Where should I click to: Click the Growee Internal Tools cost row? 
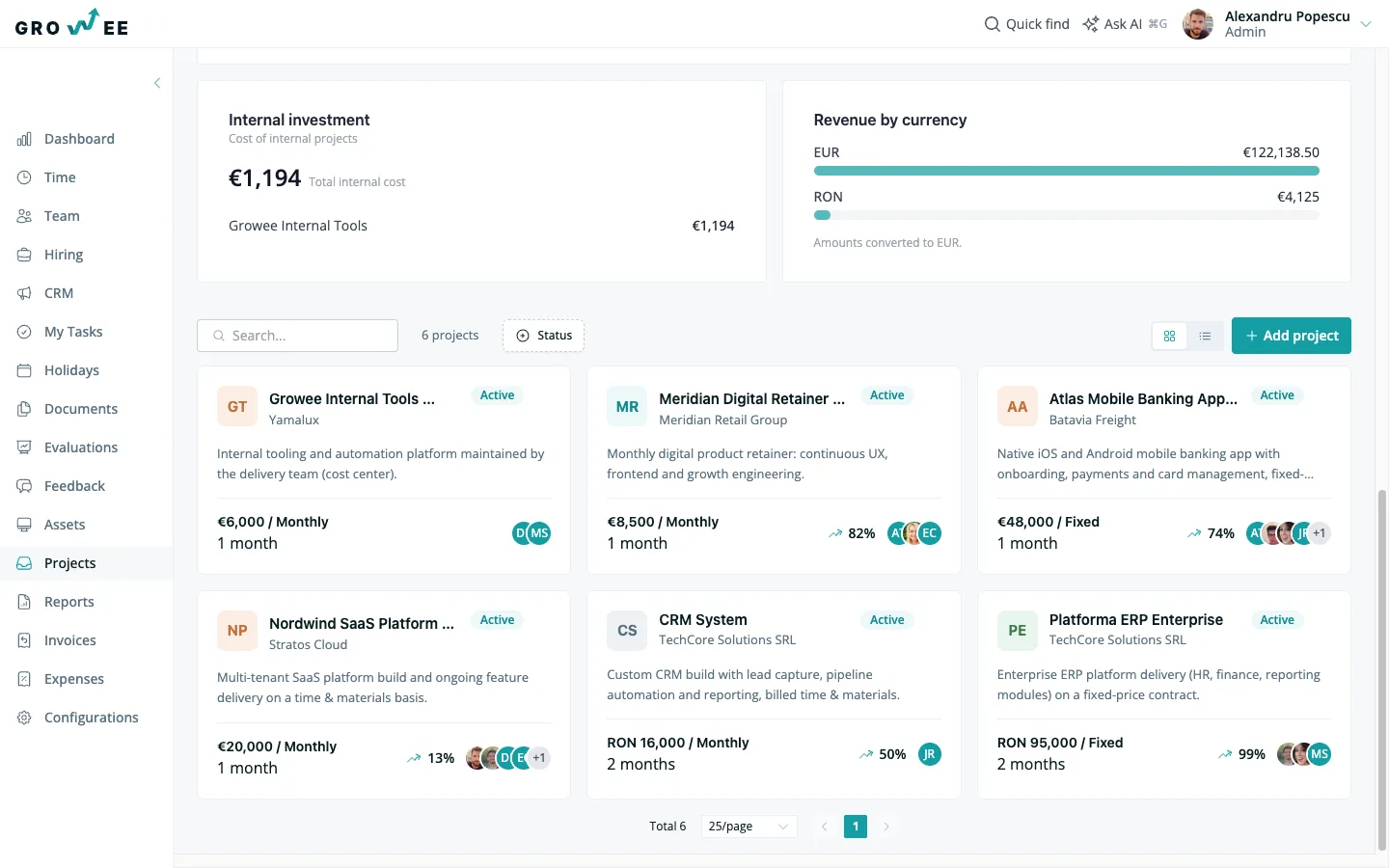[x=481, y=226]
